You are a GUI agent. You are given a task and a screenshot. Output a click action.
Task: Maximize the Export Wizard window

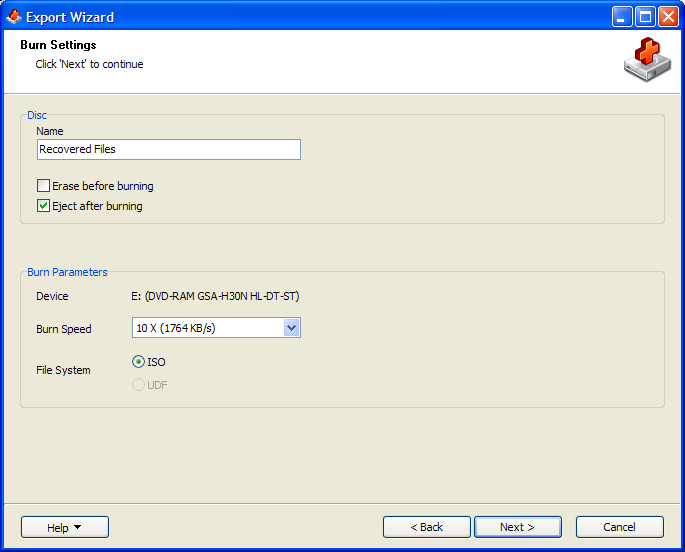coord(645,17)
